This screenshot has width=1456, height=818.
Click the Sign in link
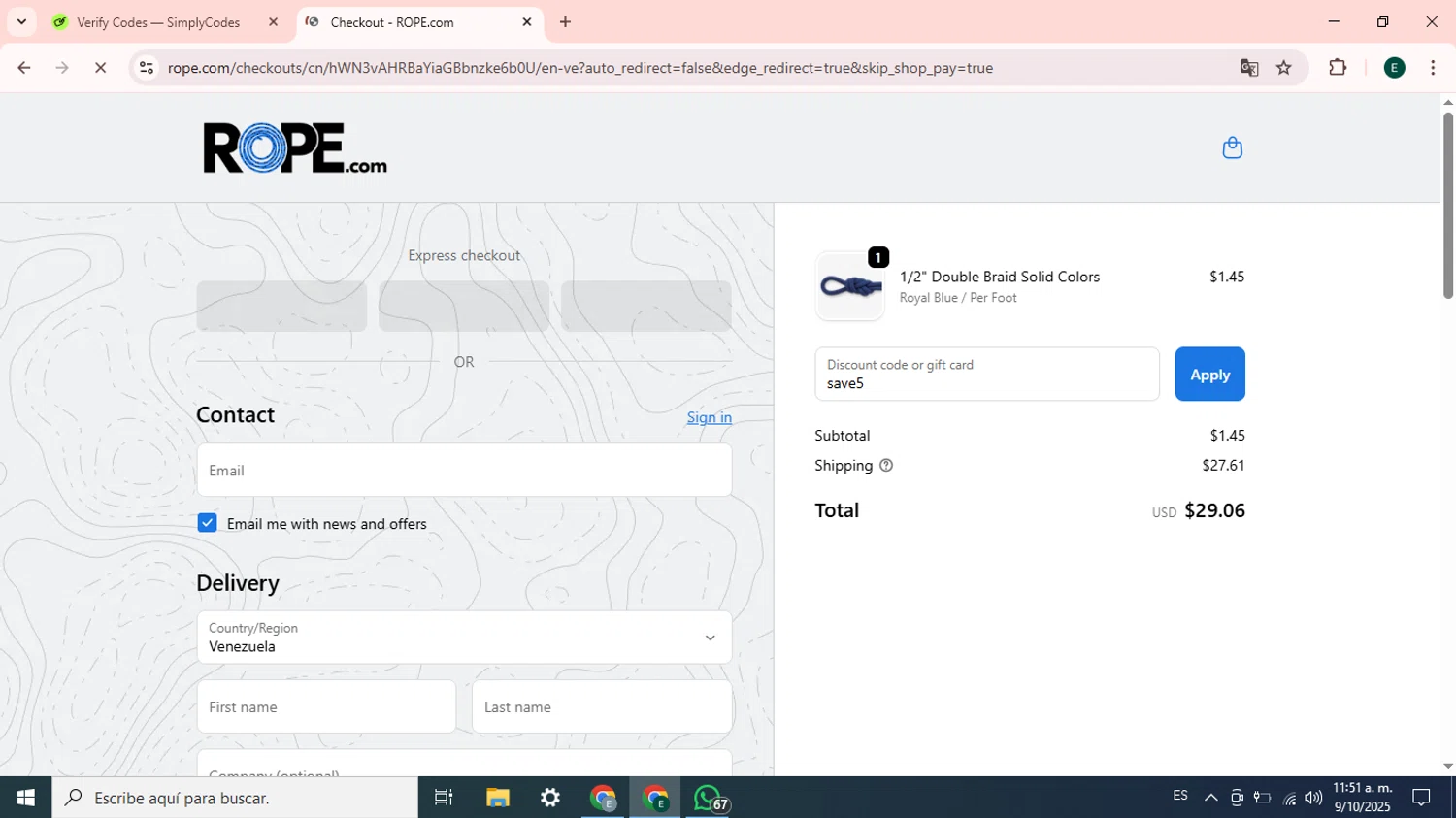[709, 417]
